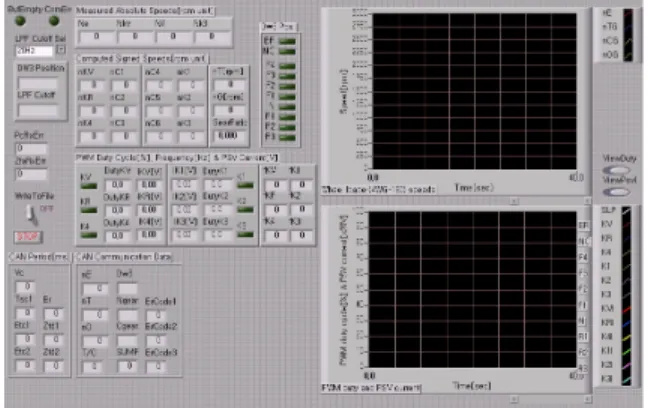
Task: Click the KVI red plot legend icon
Action: click(x=627, y=309)
